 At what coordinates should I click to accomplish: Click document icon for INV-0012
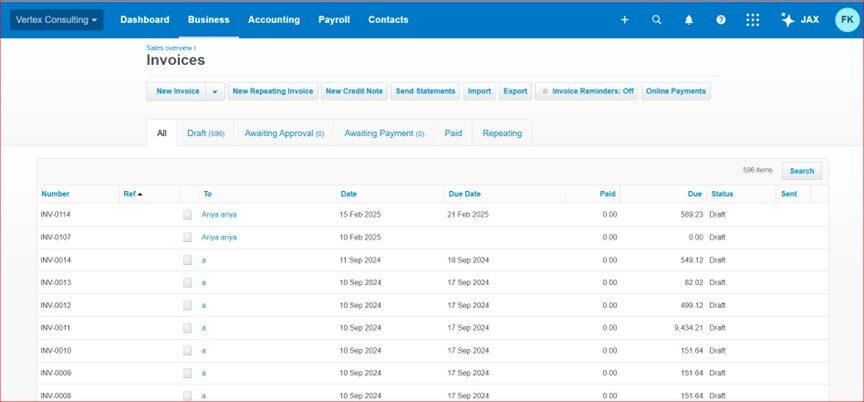pyautogui.click(x=187, y=305)
